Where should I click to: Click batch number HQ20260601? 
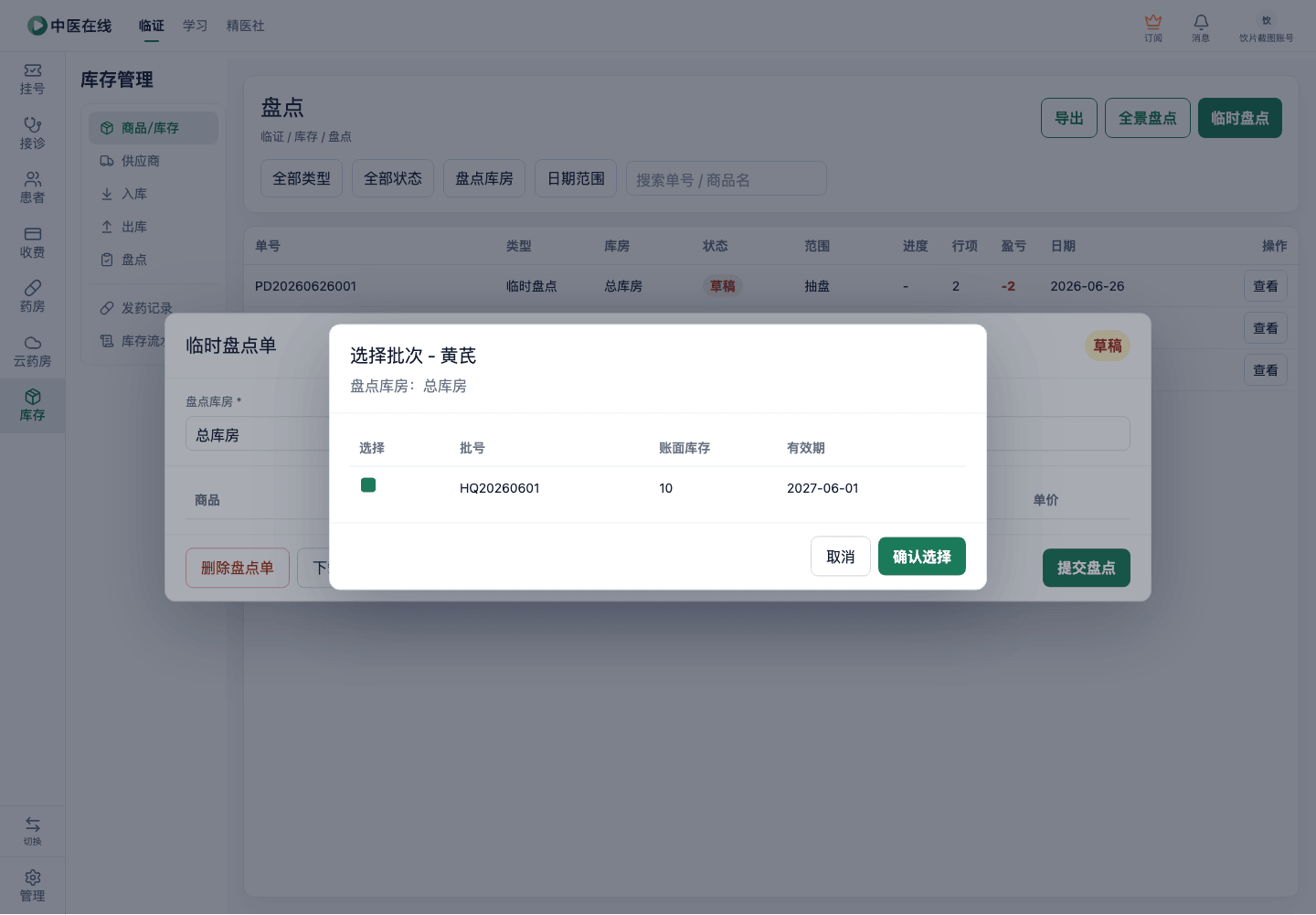(x=500, y=488)
